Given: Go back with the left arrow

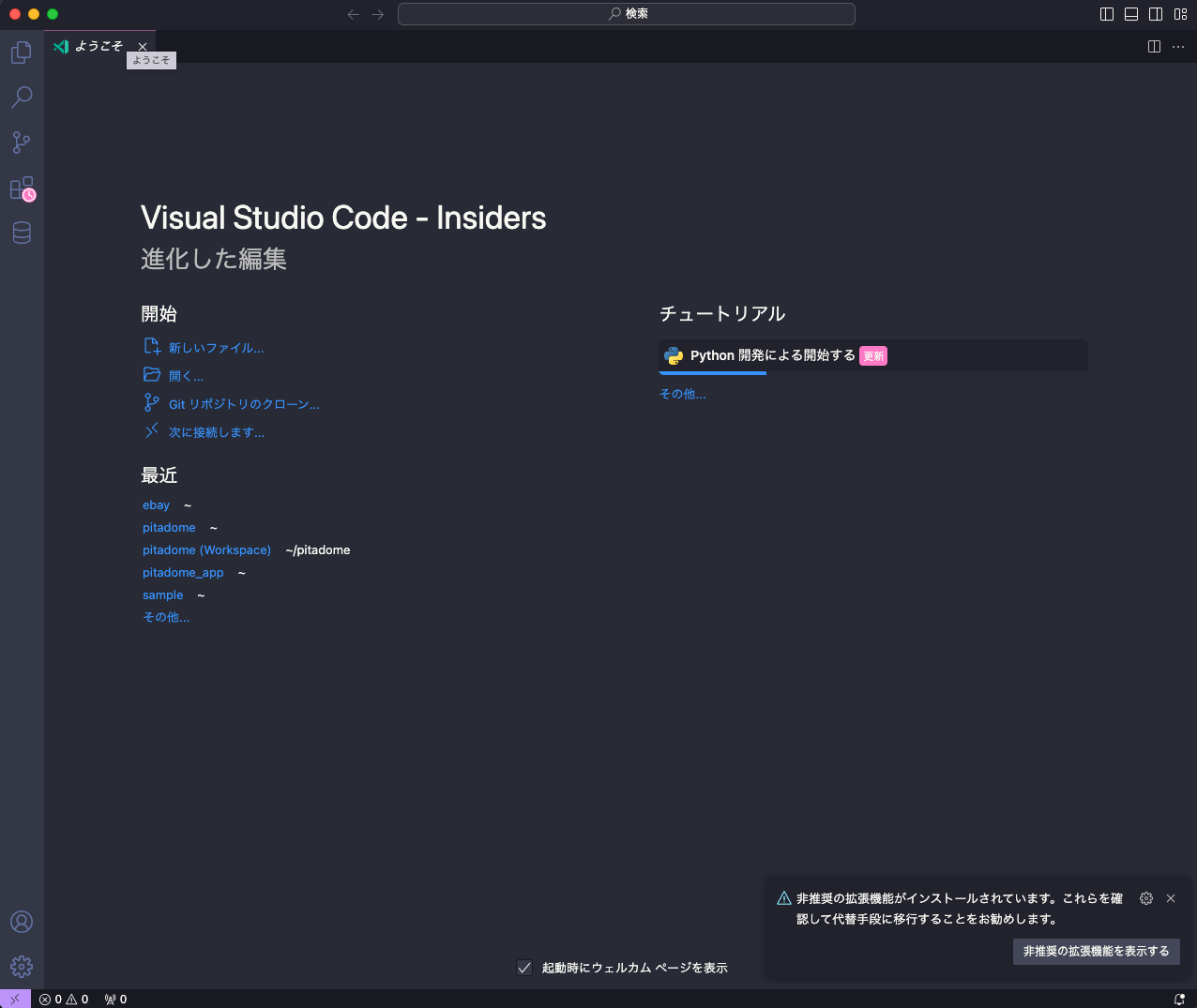Looking at the screenshot, I should [354, 14].
